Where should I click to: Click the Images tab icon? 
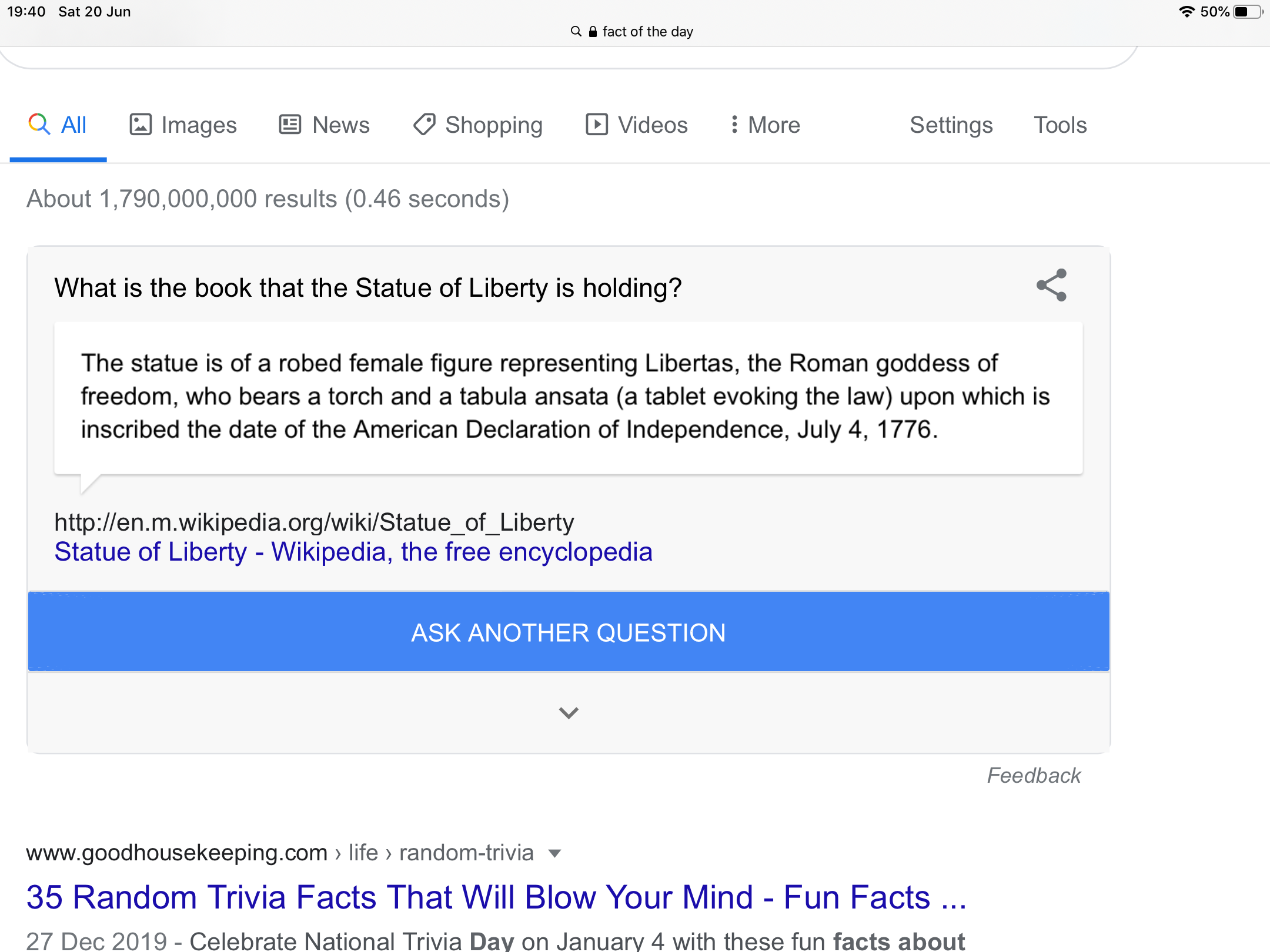141,125
